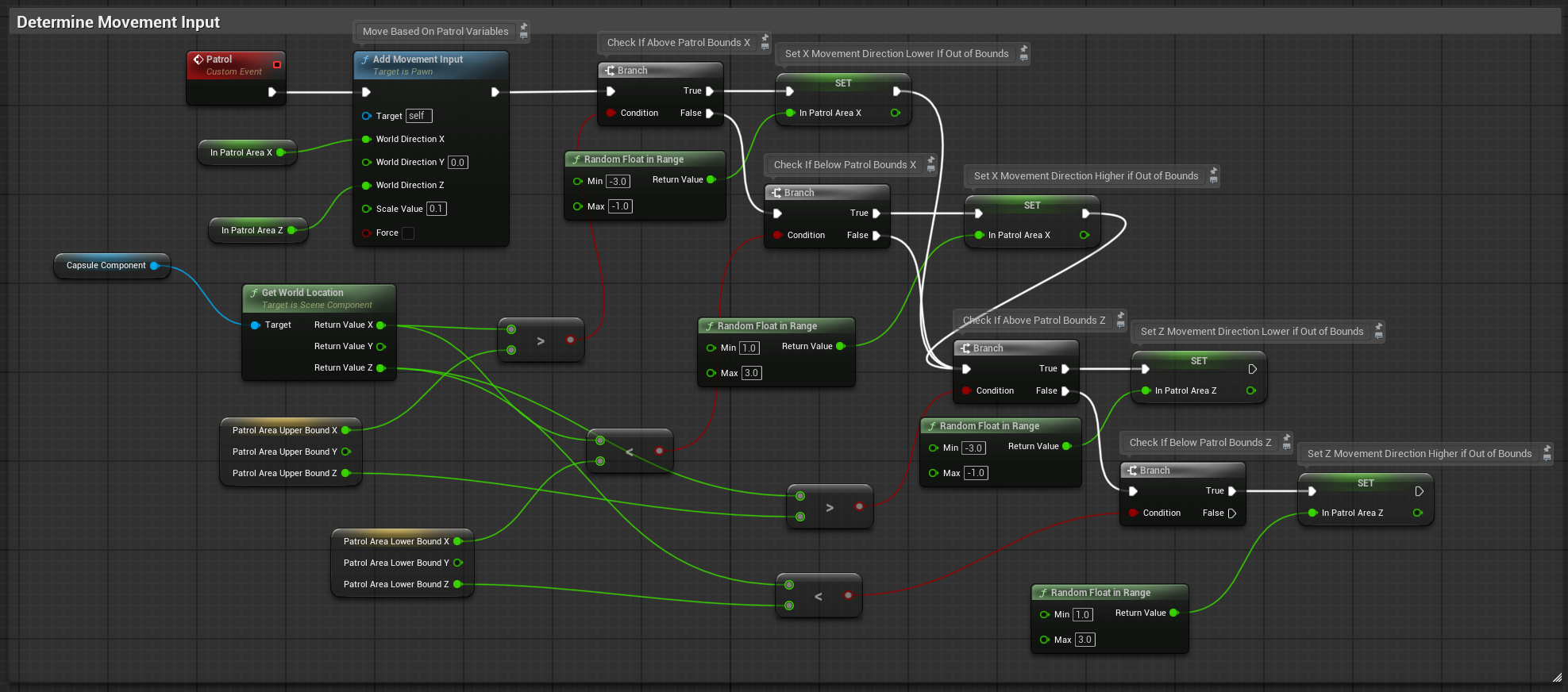Click the Patrol Area Upper Bound X pin
The image size is (1568, 692).
[x=346, y=430]
